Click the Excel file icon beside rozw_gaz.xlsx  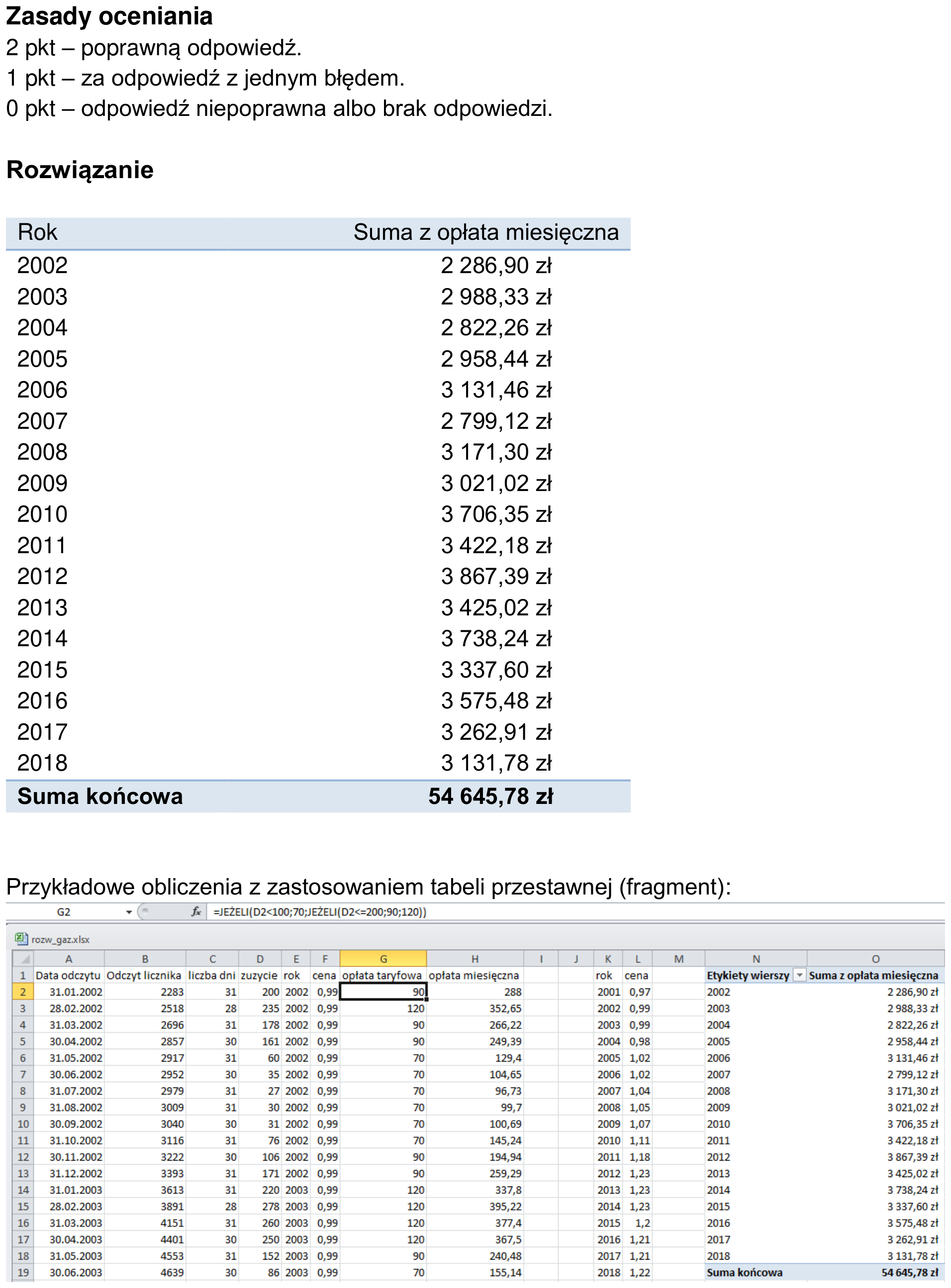coord(21,939)
